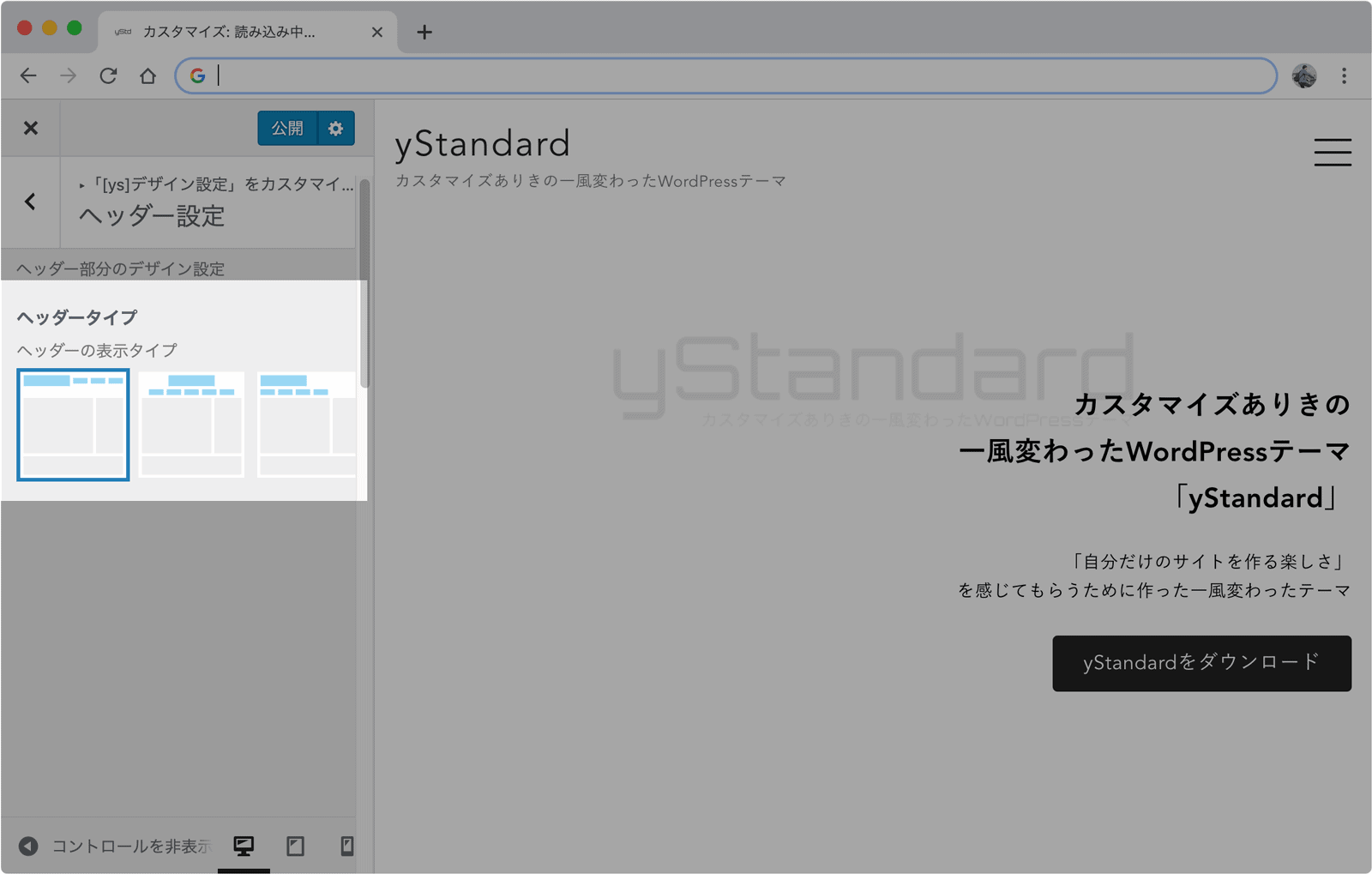Open publish settings gear icon
1372x874 pixels.
336,128
